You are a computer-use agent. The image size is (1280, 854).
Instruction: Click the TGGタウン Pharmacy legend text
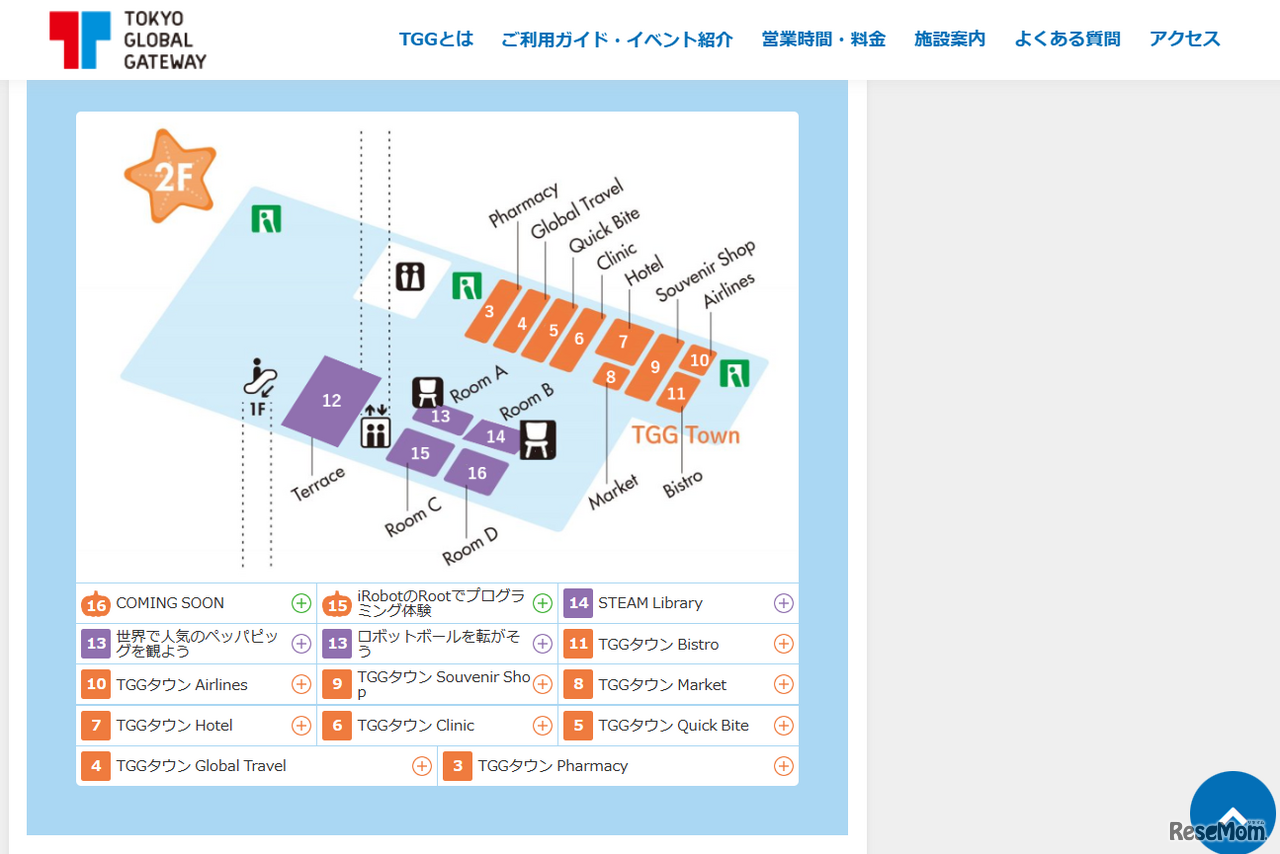click(x=553, y=766)
